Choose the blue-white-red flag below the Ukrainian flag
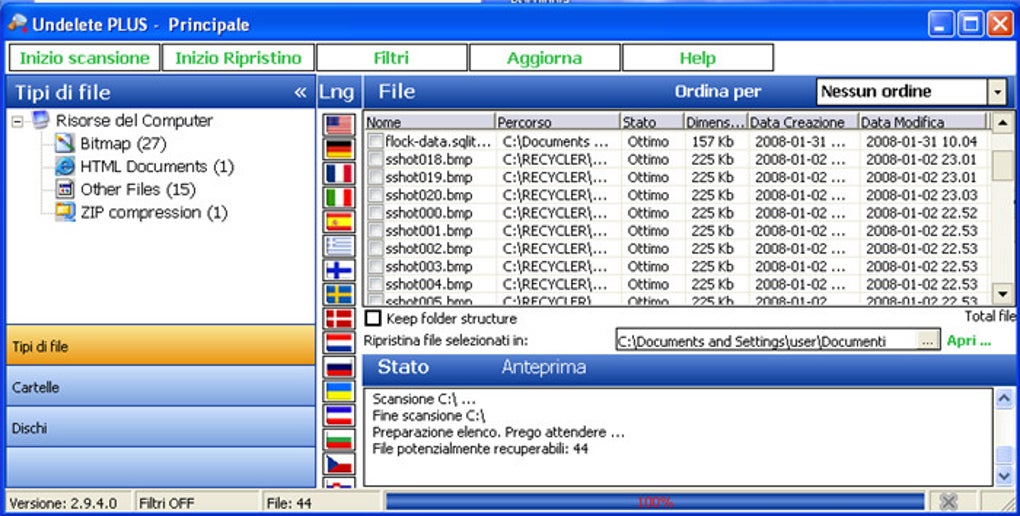 pyautogui.click(x=339, y=415)
